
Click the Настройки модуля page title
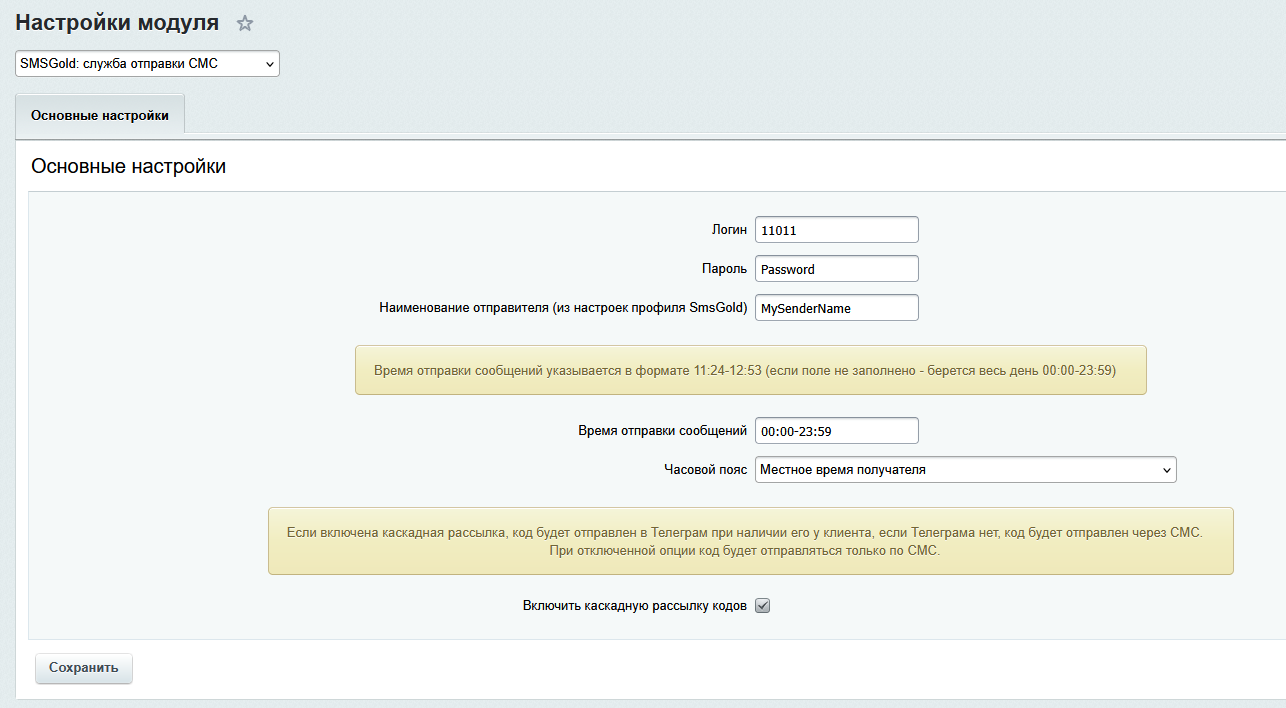(117, 23)
